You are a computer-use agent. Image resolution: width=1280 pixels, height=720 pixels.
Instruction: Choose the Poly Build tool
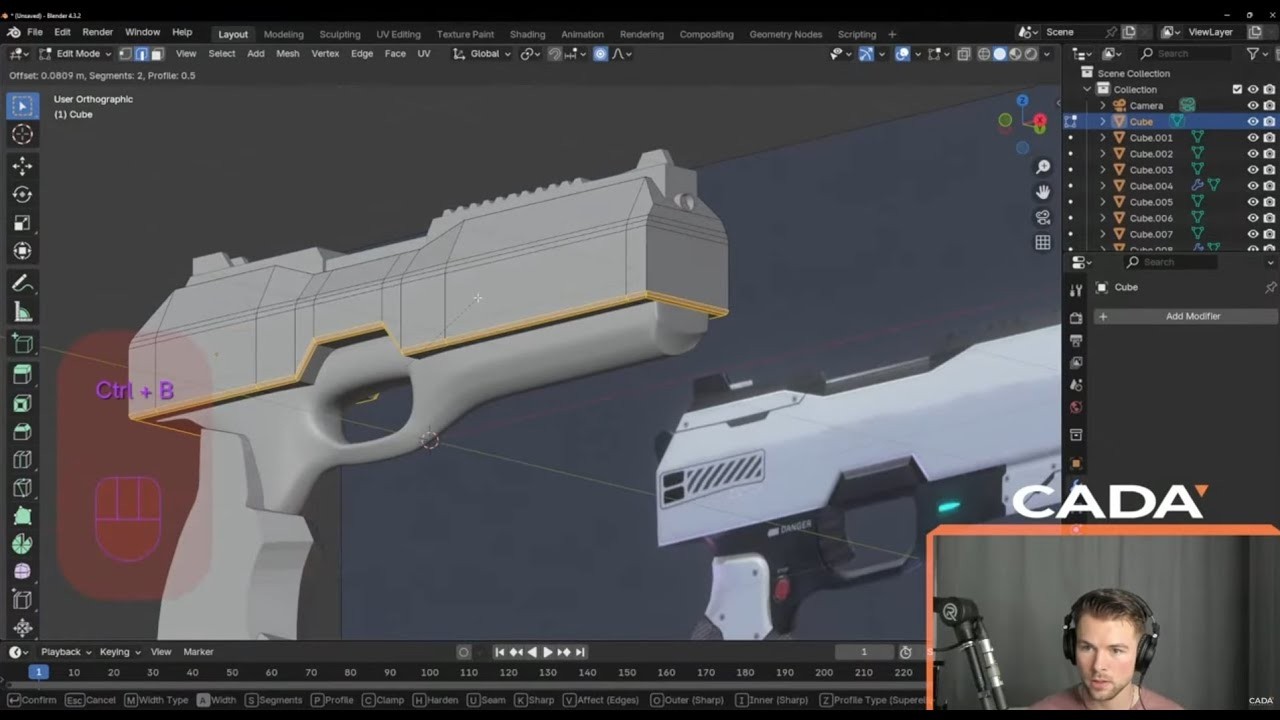tap(22, 516)
